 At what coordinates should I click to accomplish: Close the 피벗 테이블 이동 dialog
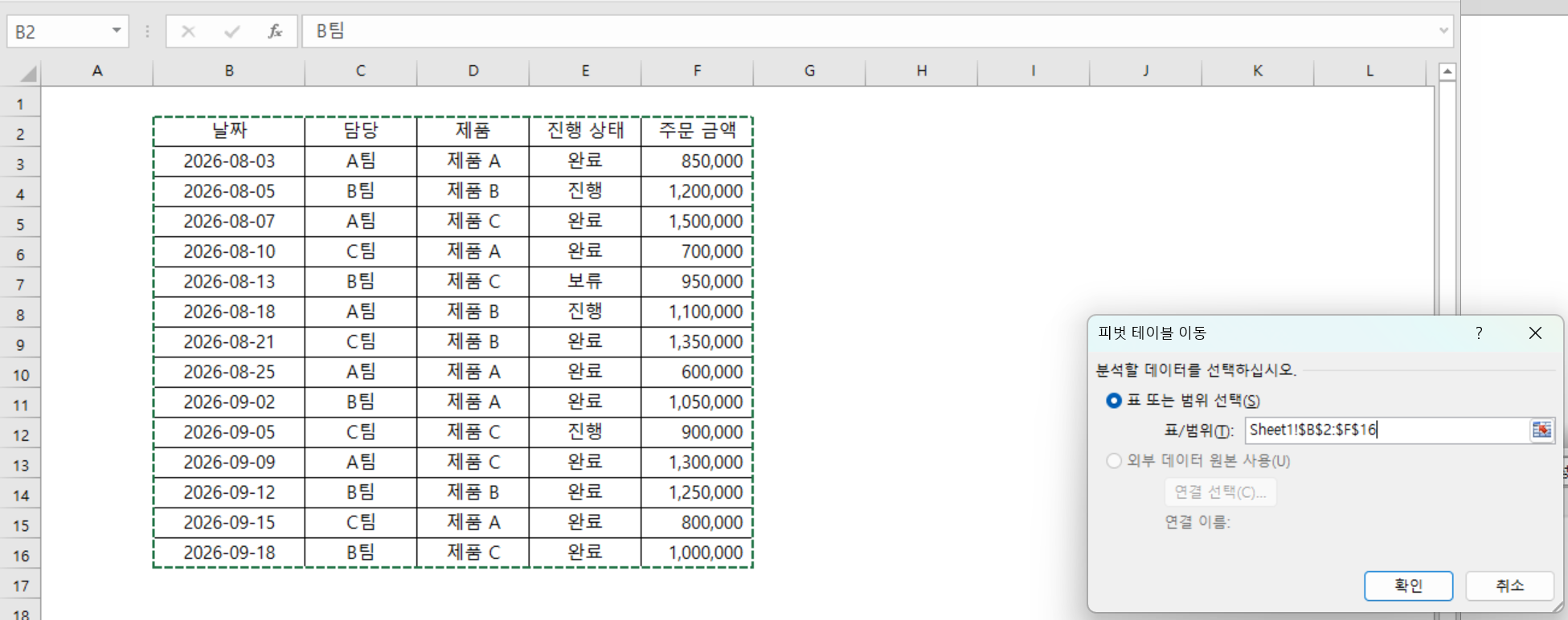[1535, 333]
